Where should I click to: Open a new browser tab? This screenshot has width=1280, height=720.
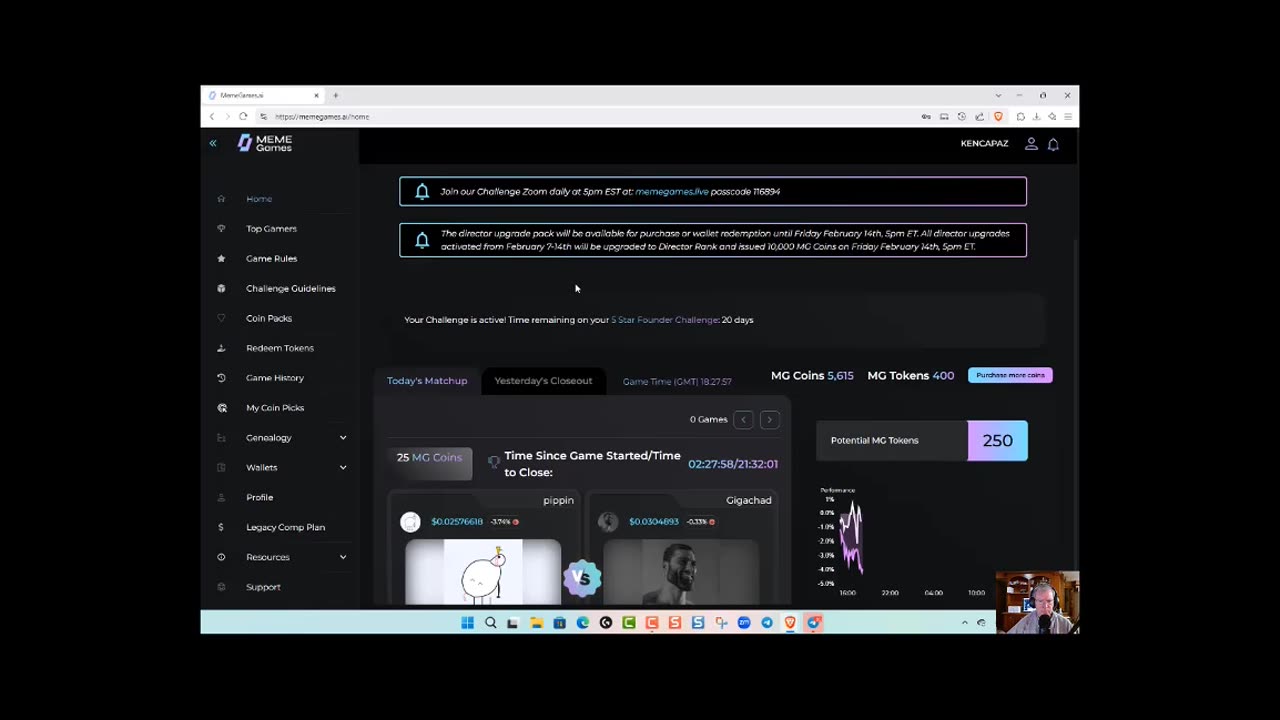[x=336, y=96]
